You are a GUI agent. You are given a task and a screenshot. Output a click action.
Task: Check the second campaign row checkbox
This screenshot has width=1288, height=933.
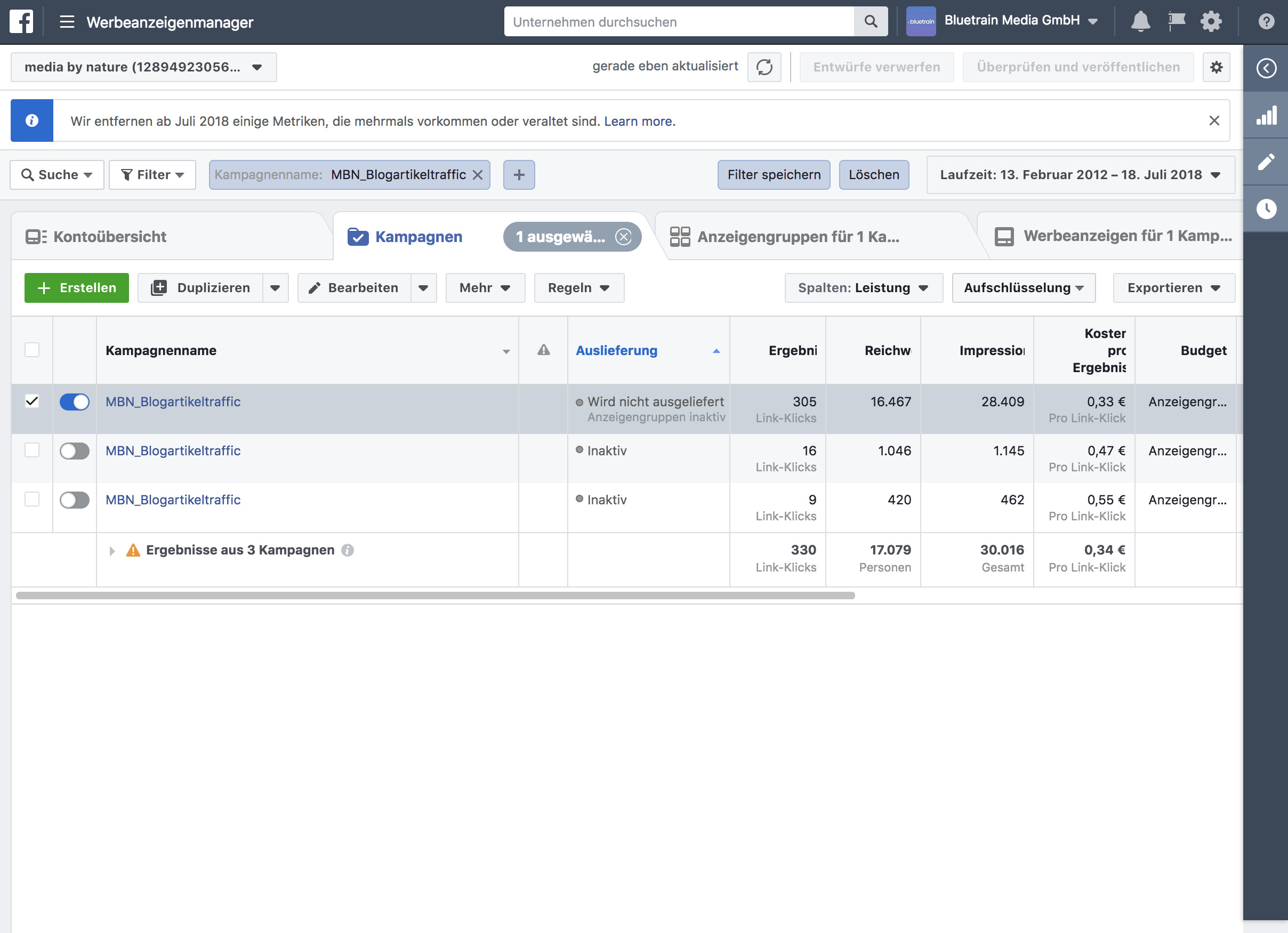click(32, 451)
